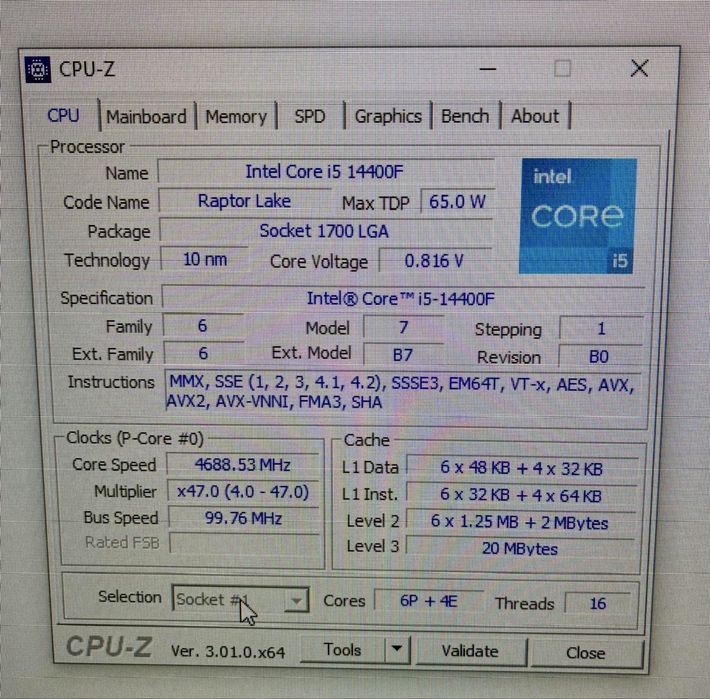
Task: Click the CPU-Z app icon in title bar
Action: pos(38,70)
